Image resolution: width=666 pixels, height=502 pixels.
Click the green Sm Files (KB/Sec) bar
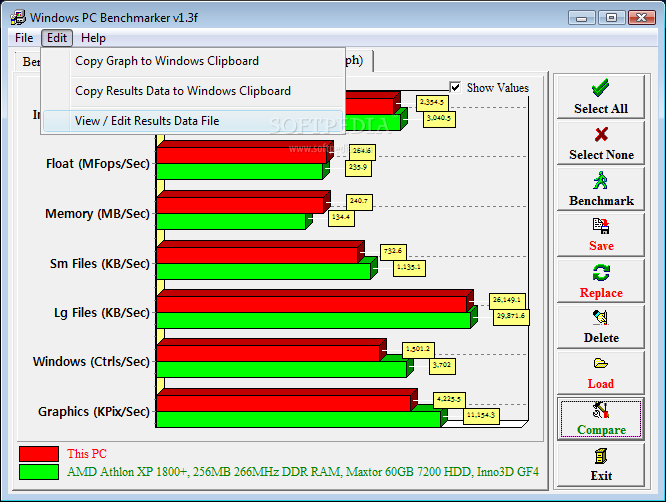pos(264,271)
